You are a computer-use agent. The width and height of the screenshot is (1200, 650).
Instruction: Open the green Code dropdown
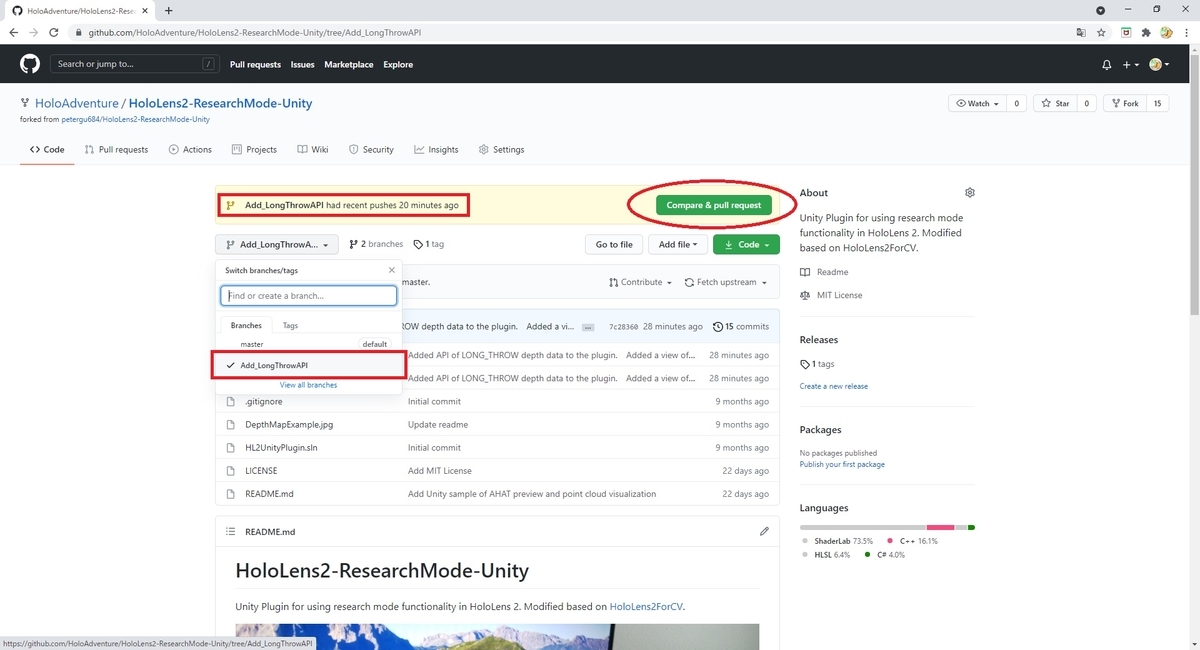pyautogui.click(x=746, y=244)
